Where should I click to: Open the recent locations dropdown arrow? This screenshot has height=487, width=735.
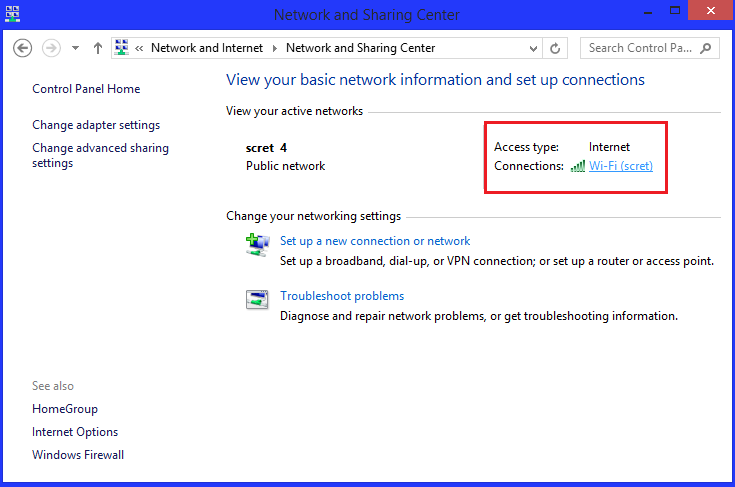pyautogui.click(x=75, y=48)
